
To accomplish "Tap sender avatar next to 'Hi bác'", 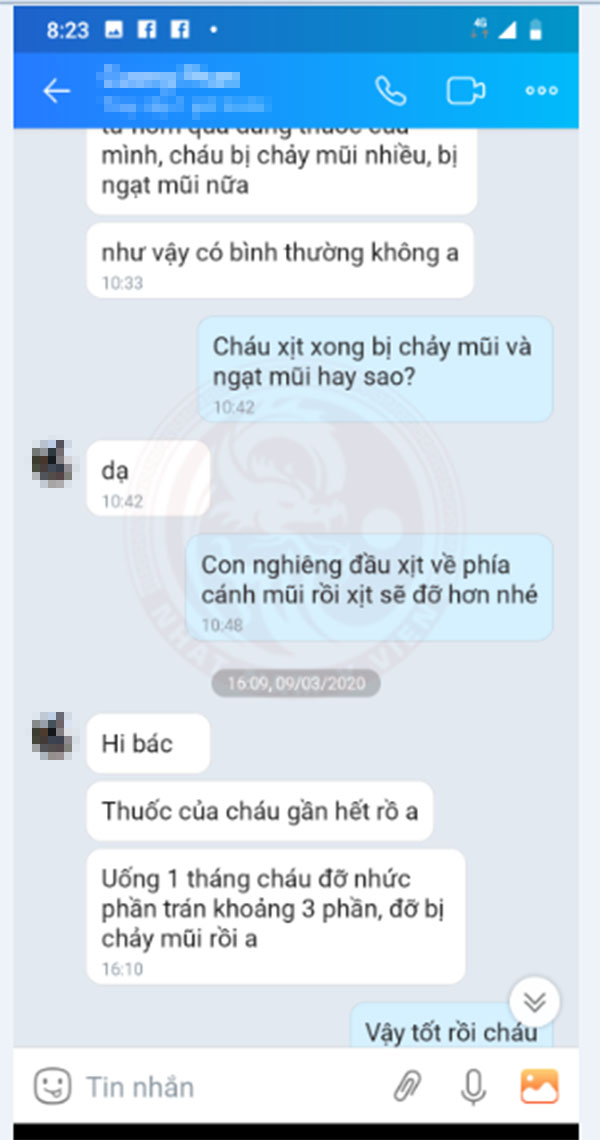I will coord(52,736).
